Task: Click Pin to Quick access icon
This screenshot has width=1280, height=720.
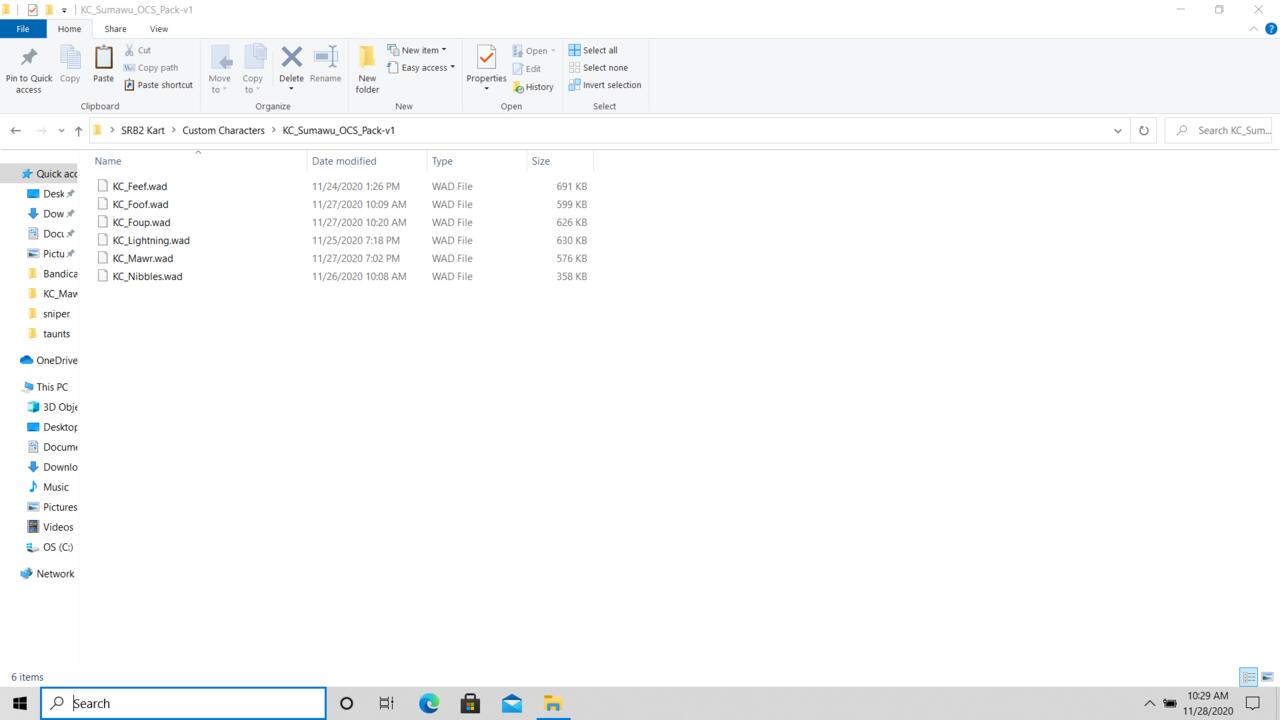Action: tap(28, 70)
